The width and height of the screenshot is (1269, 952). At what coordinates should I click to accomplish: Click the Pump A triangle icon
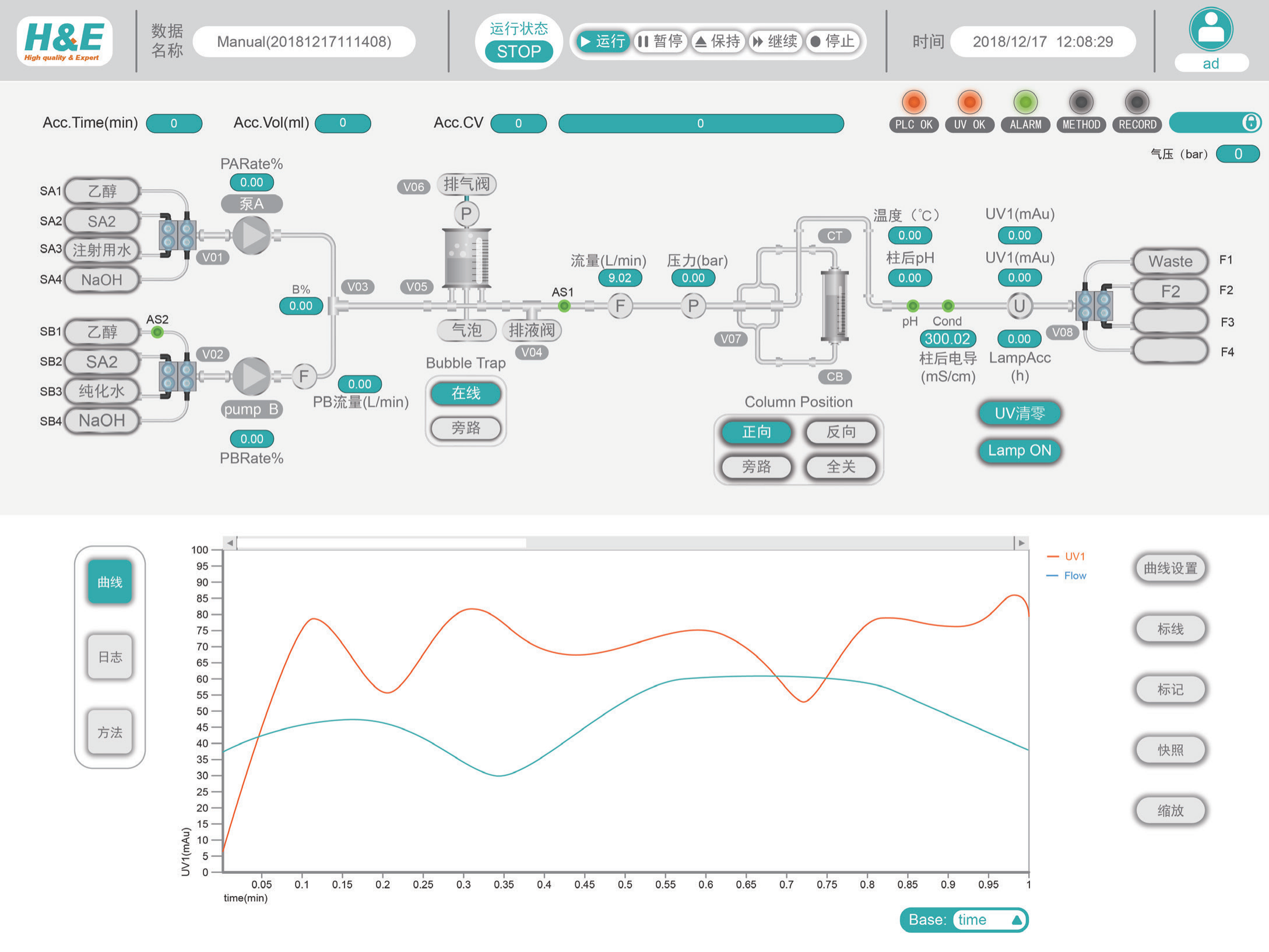click(252, 236)
